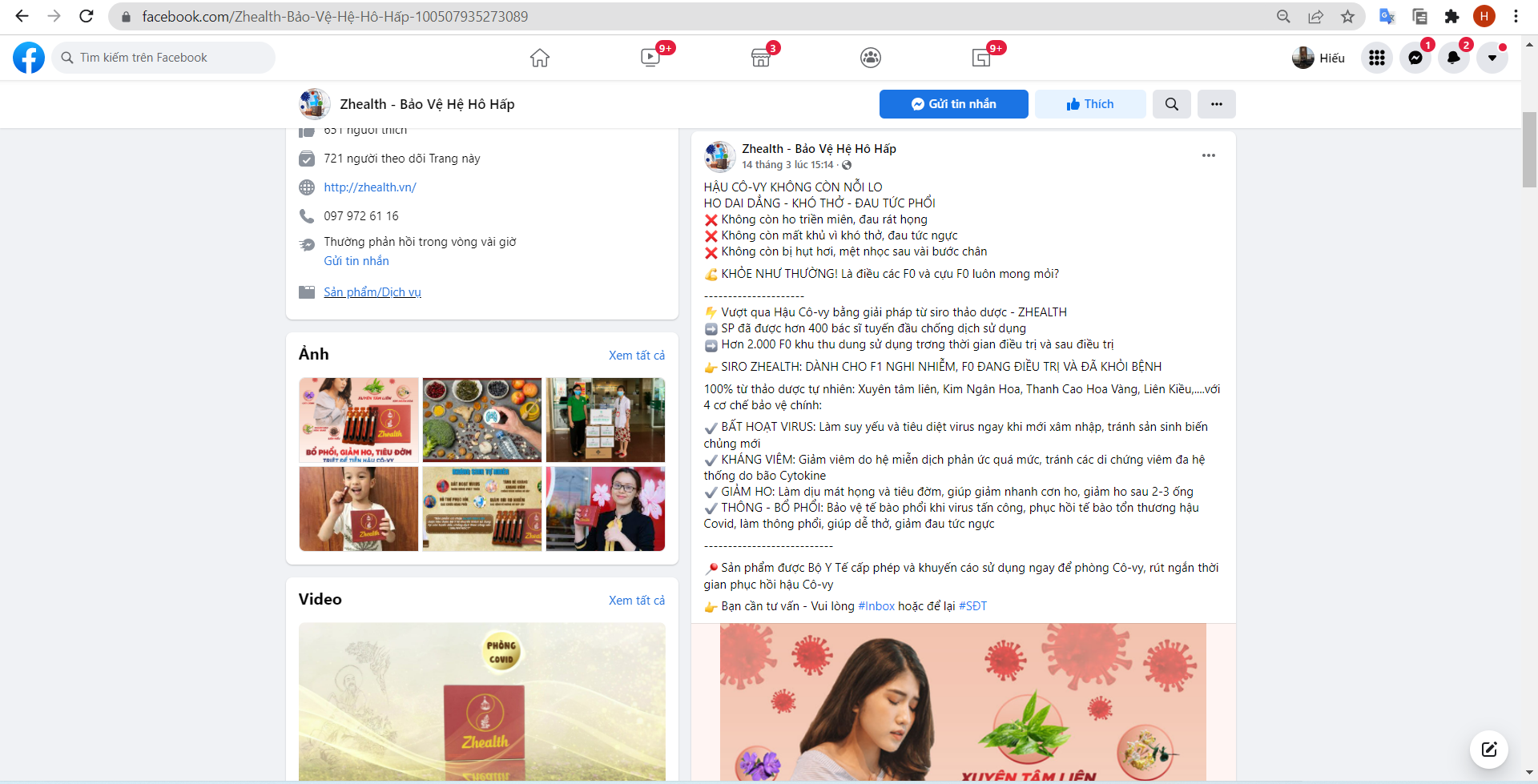Open the Marketplace icon
The width and height of the screenshot is (1538, 784).
[x=761, y=58]
